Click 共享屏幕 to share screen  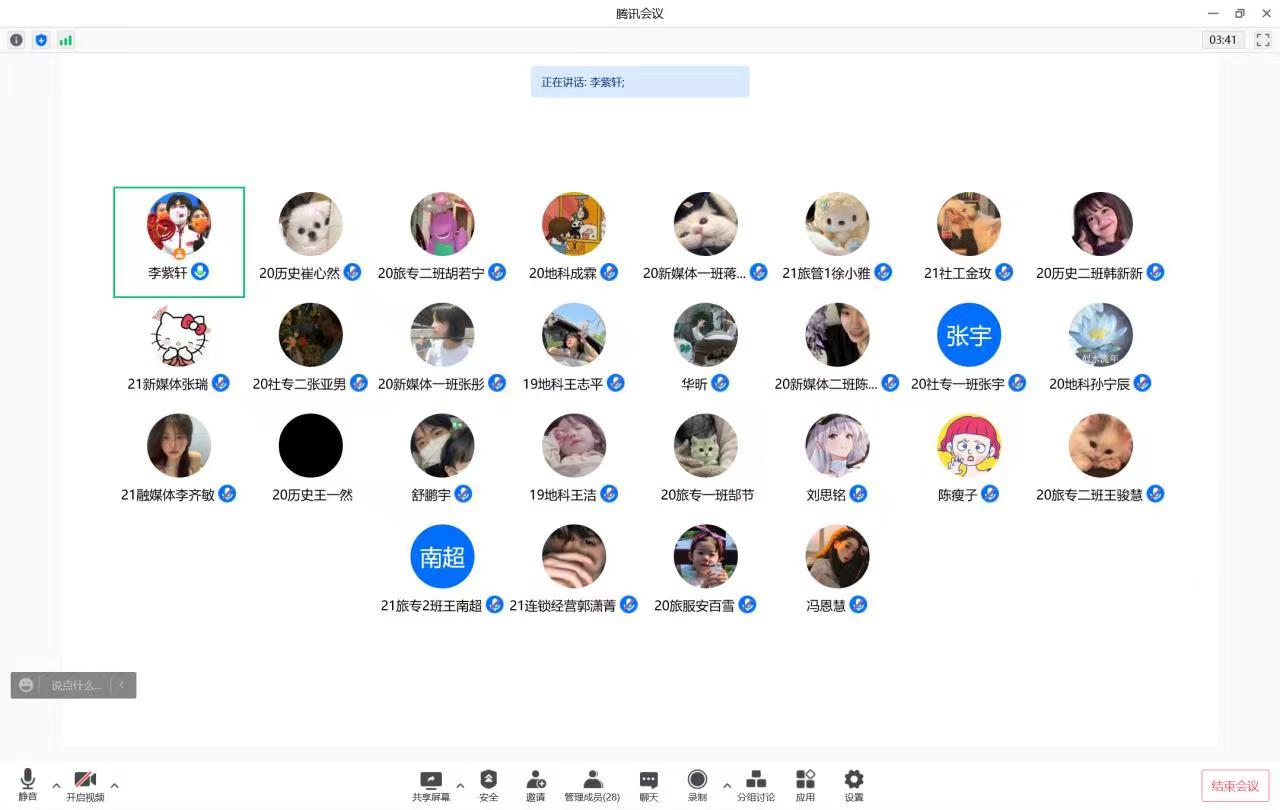(431, 785)
